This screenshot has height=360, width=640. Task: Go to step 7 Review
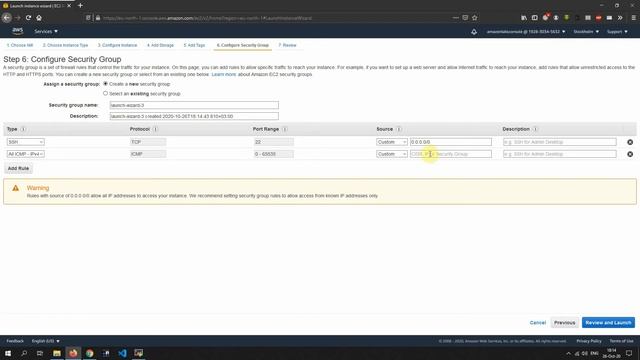(287, 45)
